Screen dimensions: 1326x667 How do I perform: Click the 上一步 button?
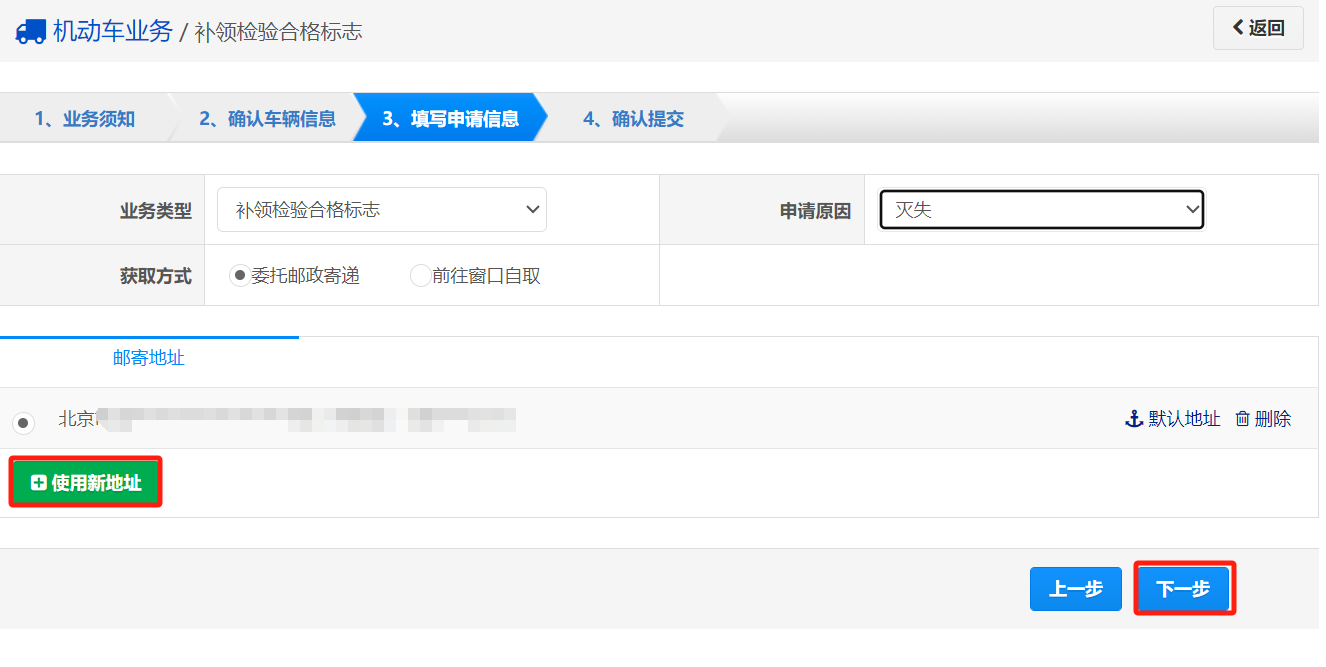(x=1076, y=589)
